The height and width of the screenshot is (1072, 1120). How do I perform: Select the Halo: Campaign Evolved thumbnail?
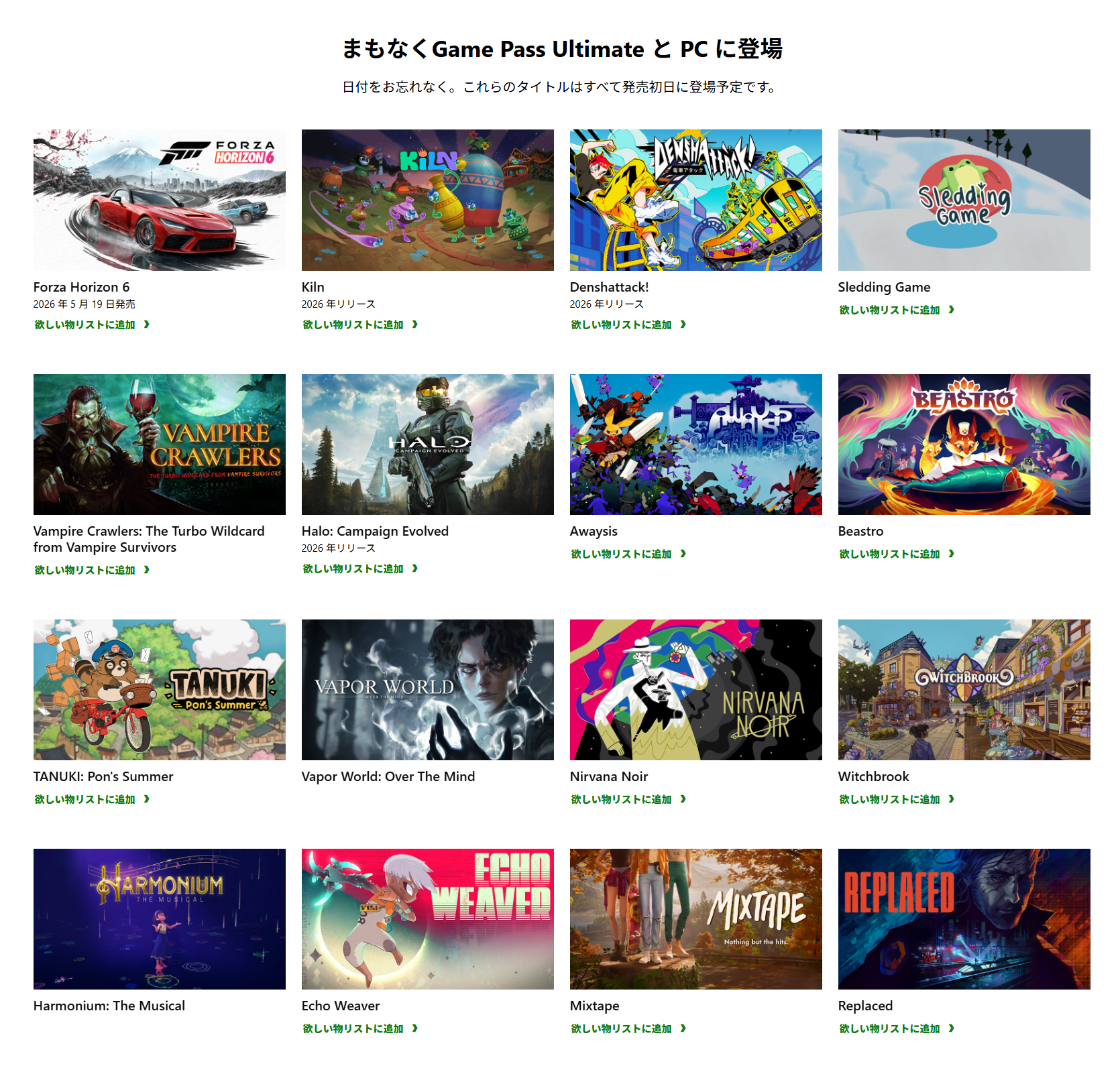pyautogui.click(x=428, y=444)
